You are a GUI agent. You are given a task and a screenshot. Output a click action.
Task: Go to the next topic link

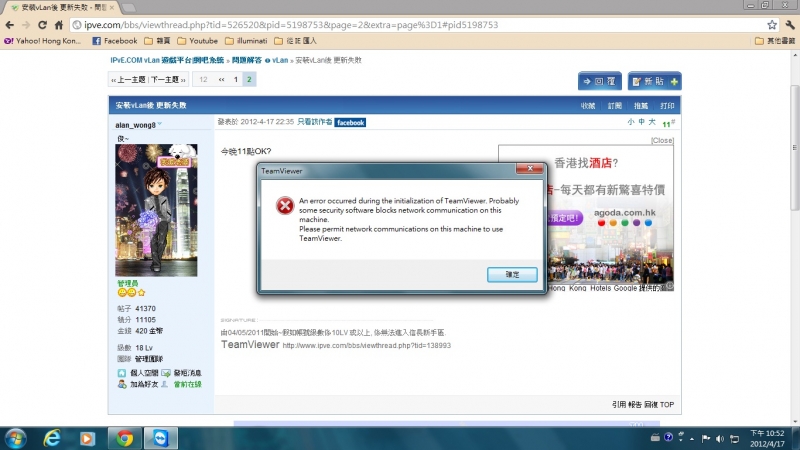tap(168, 80)
